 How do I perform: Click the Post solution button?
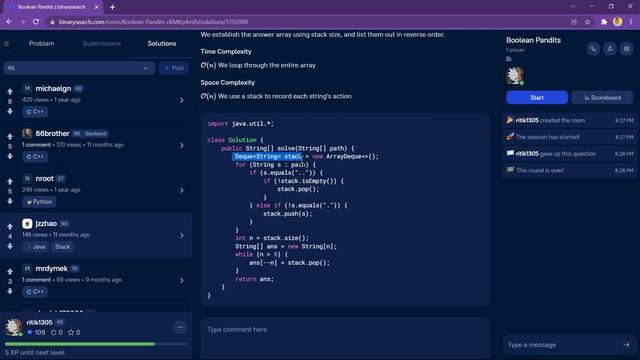coord(174,68)
